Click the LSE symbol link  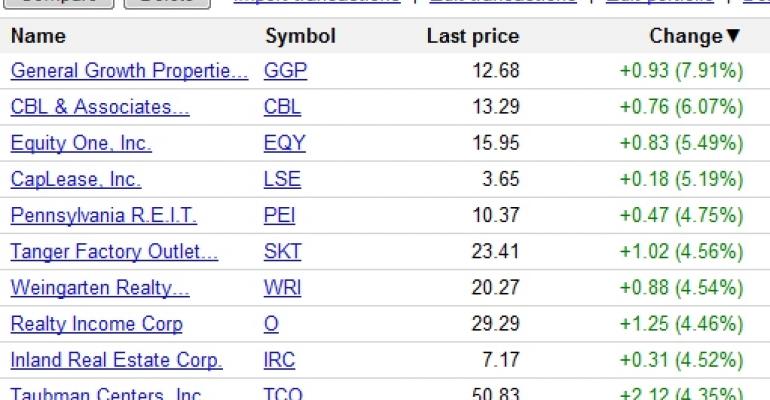pos(282,180)
